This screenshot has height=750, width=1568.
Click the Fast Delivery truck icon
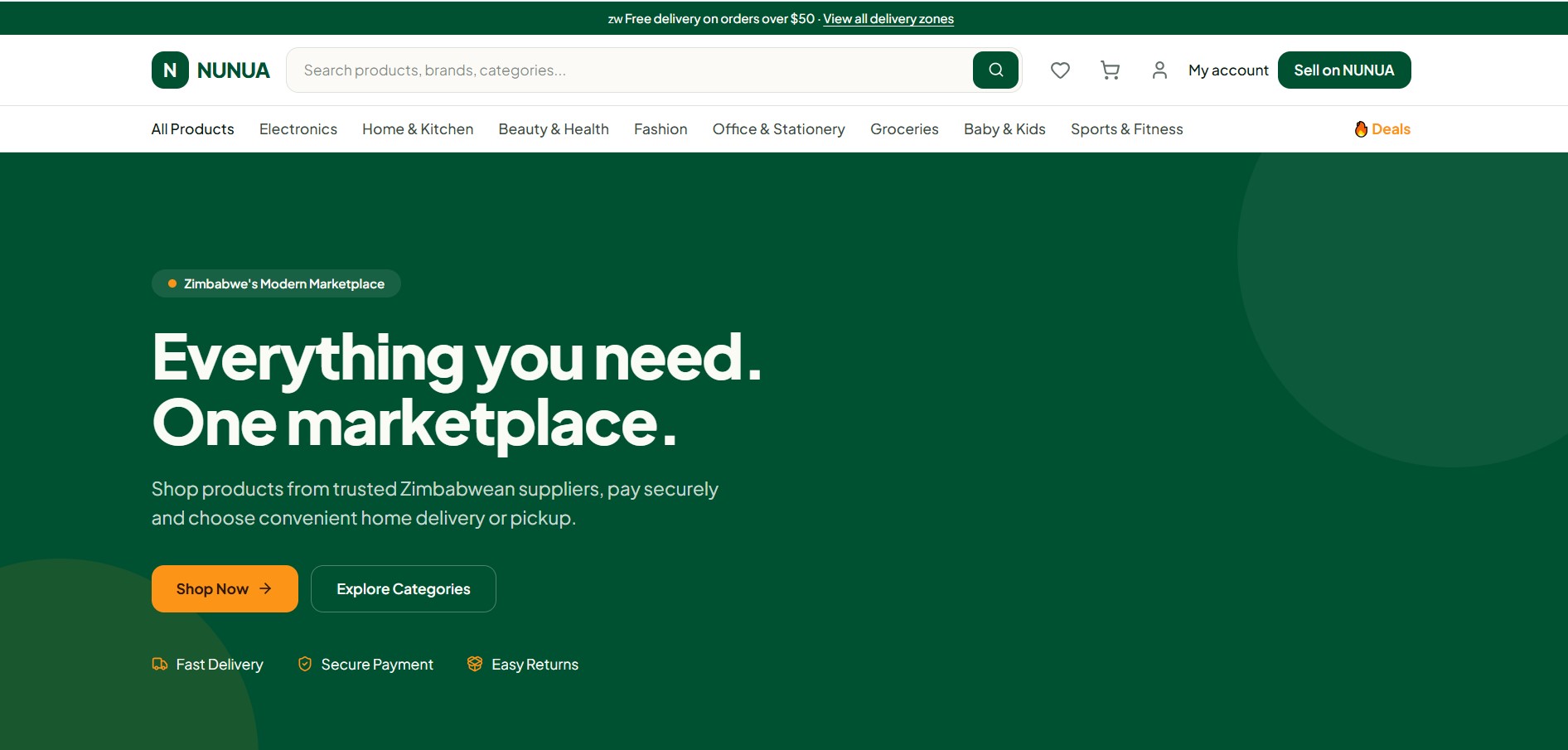pyautogui.click(x=160, y=664)
